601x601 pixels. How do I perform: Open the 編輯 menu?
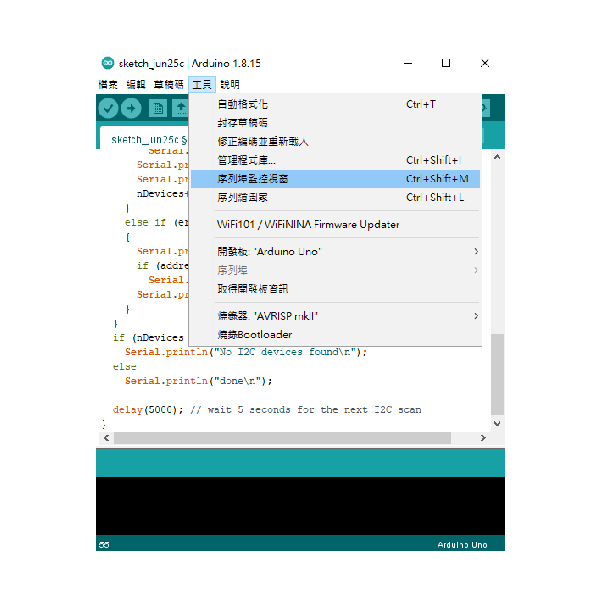coord(135,85)
